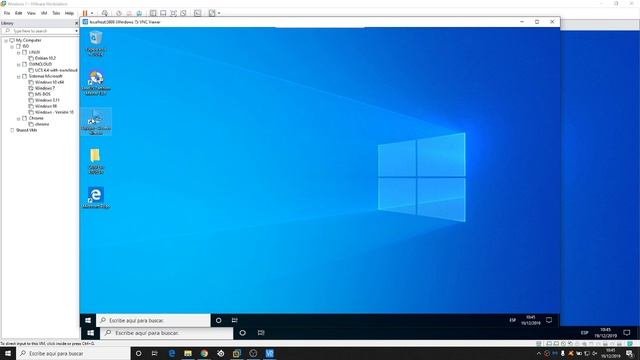Click the Send Ctrl+Alt+Del toolbar icon

(x=105, y=13)
